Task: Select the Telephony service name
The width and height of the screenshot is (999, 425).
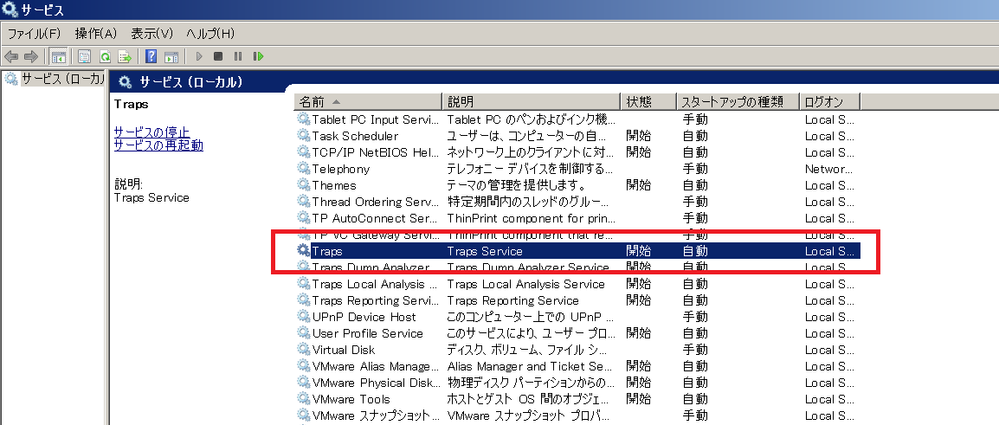Action: click(341, 169)
